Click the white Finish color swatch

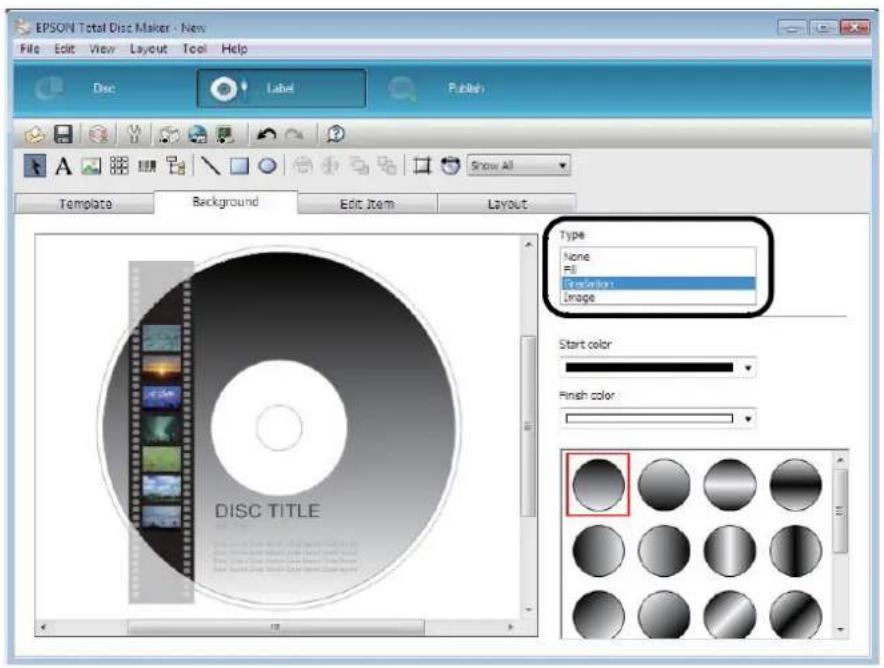point(649,418)
